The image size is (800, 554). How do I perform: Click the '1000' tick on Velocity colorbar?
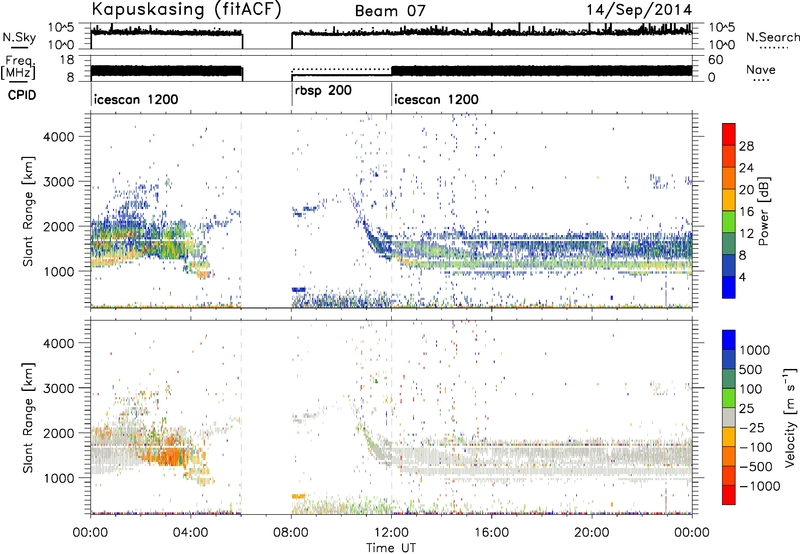(754, 350)
